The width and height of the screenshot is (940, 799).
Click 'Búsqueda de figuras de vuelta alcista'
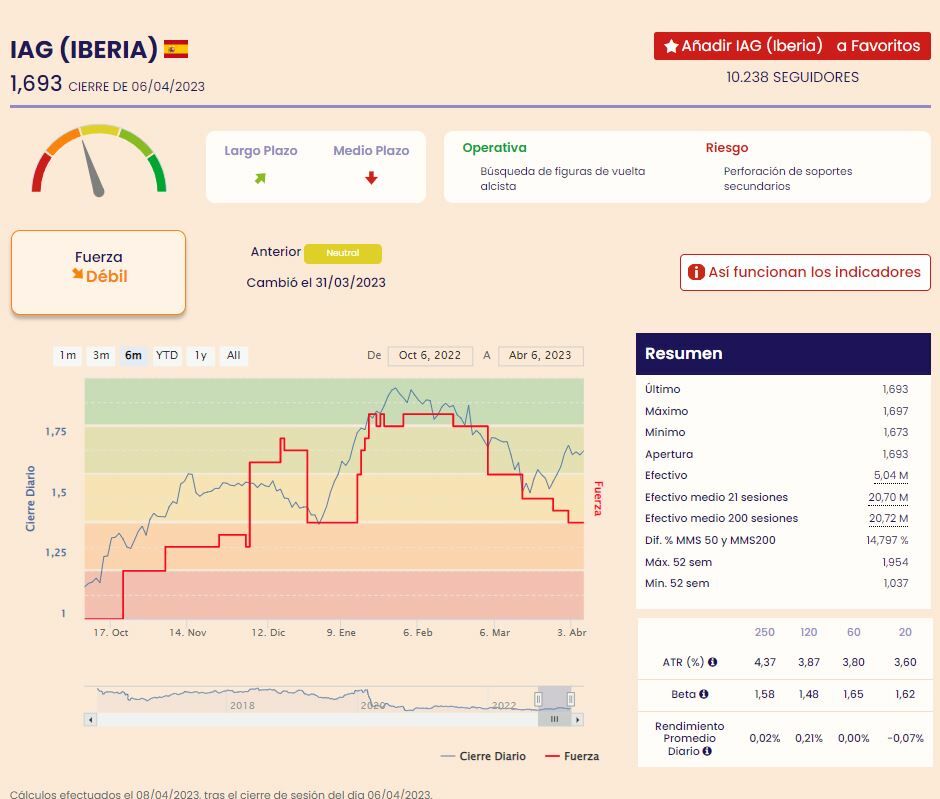(562, 179)
